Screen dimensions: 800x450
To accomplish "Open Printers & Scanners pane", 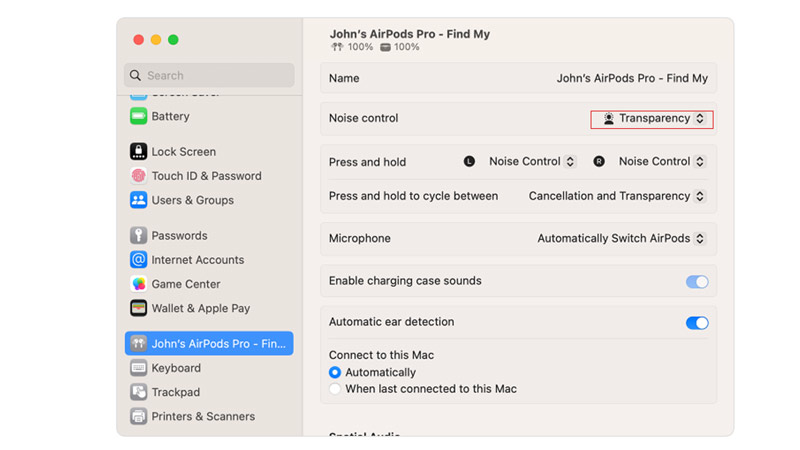I will pos(209,416).
